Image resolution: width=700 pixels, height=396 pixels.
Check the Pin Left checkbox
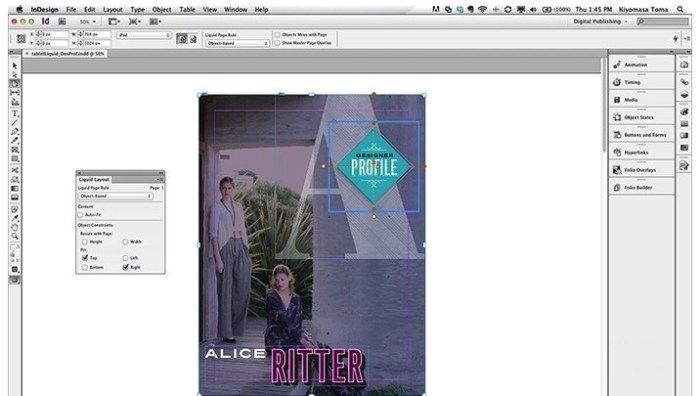pos(125,258)
